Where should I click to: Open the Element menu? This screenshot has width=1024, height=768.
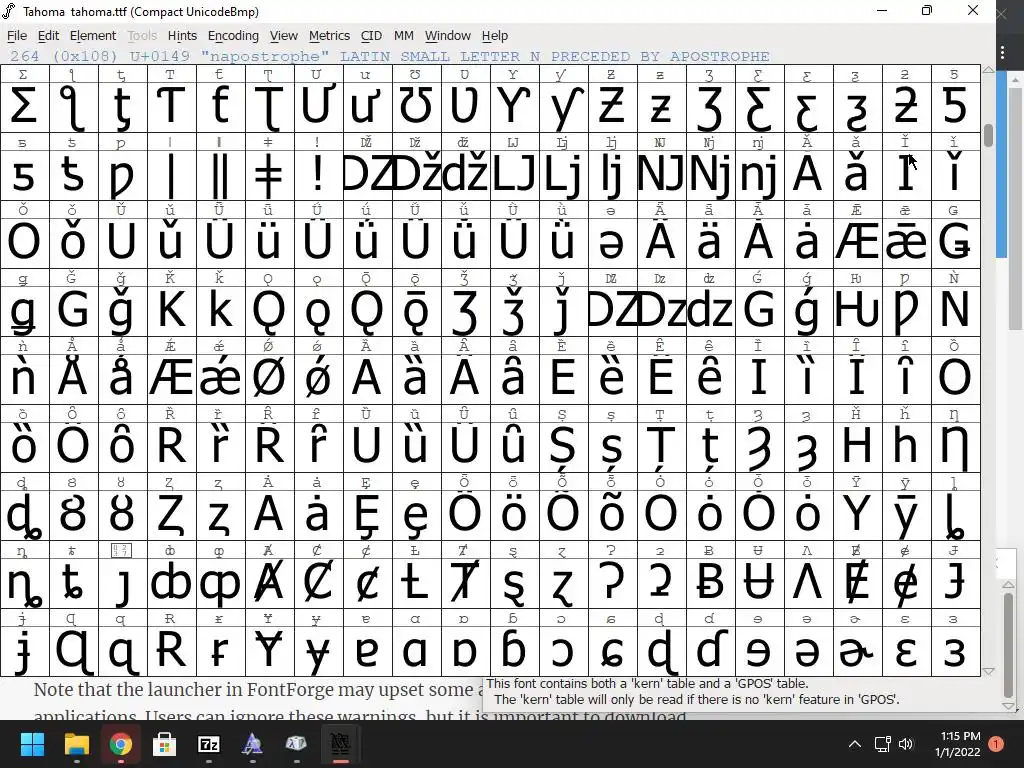(93, 36)
